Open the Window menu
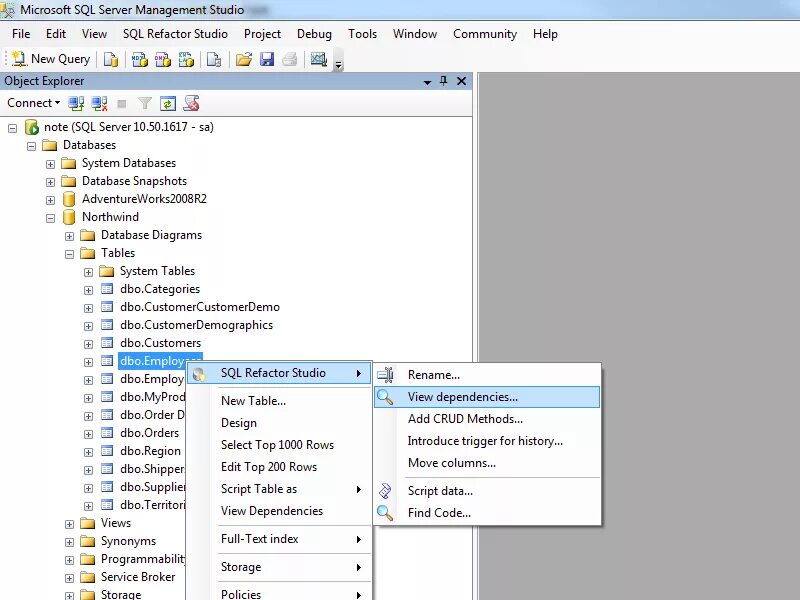 click(x=415, y=34)
